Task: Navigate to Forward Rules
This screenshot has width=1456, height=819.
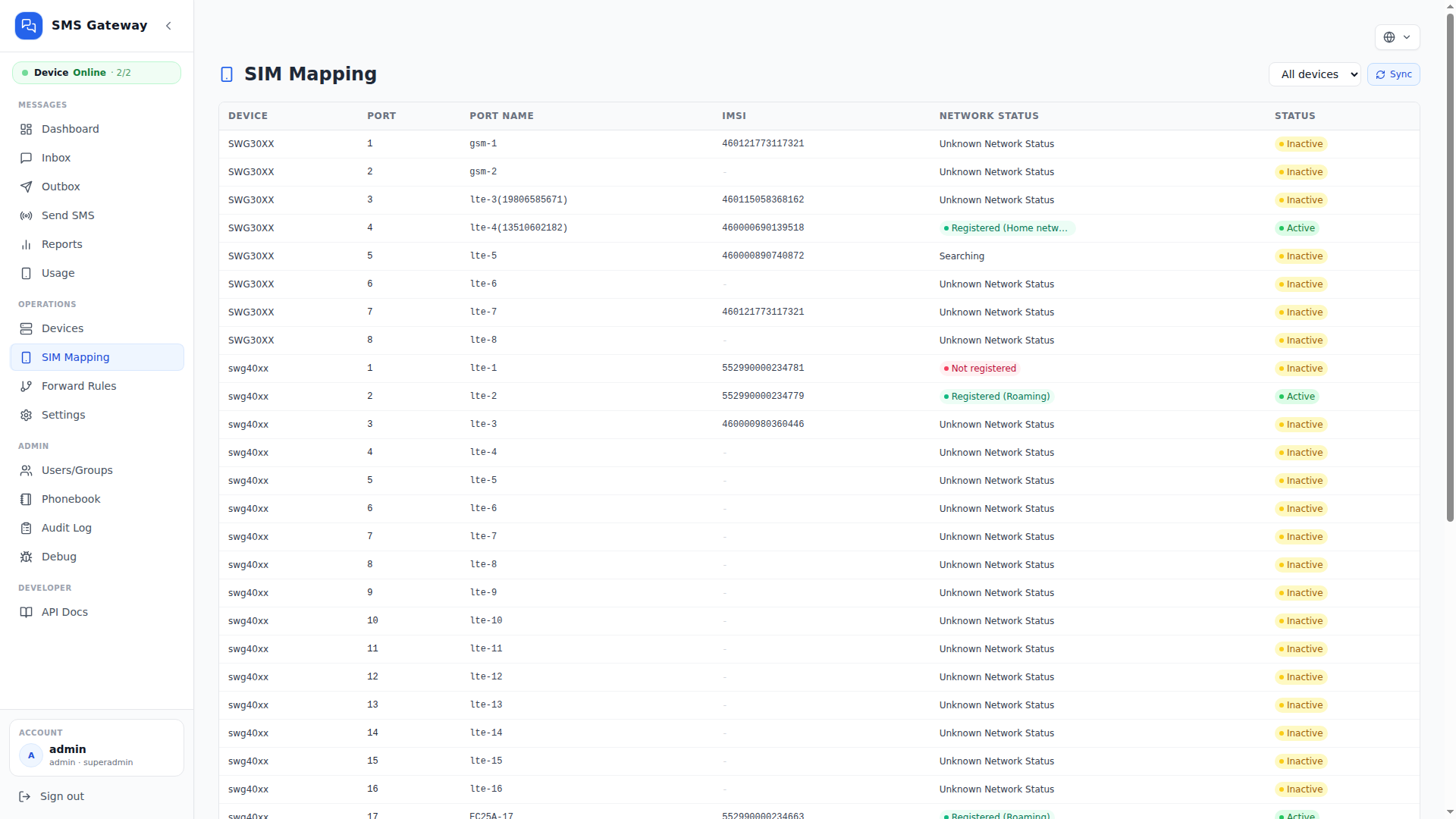Action: click(97, 386)
